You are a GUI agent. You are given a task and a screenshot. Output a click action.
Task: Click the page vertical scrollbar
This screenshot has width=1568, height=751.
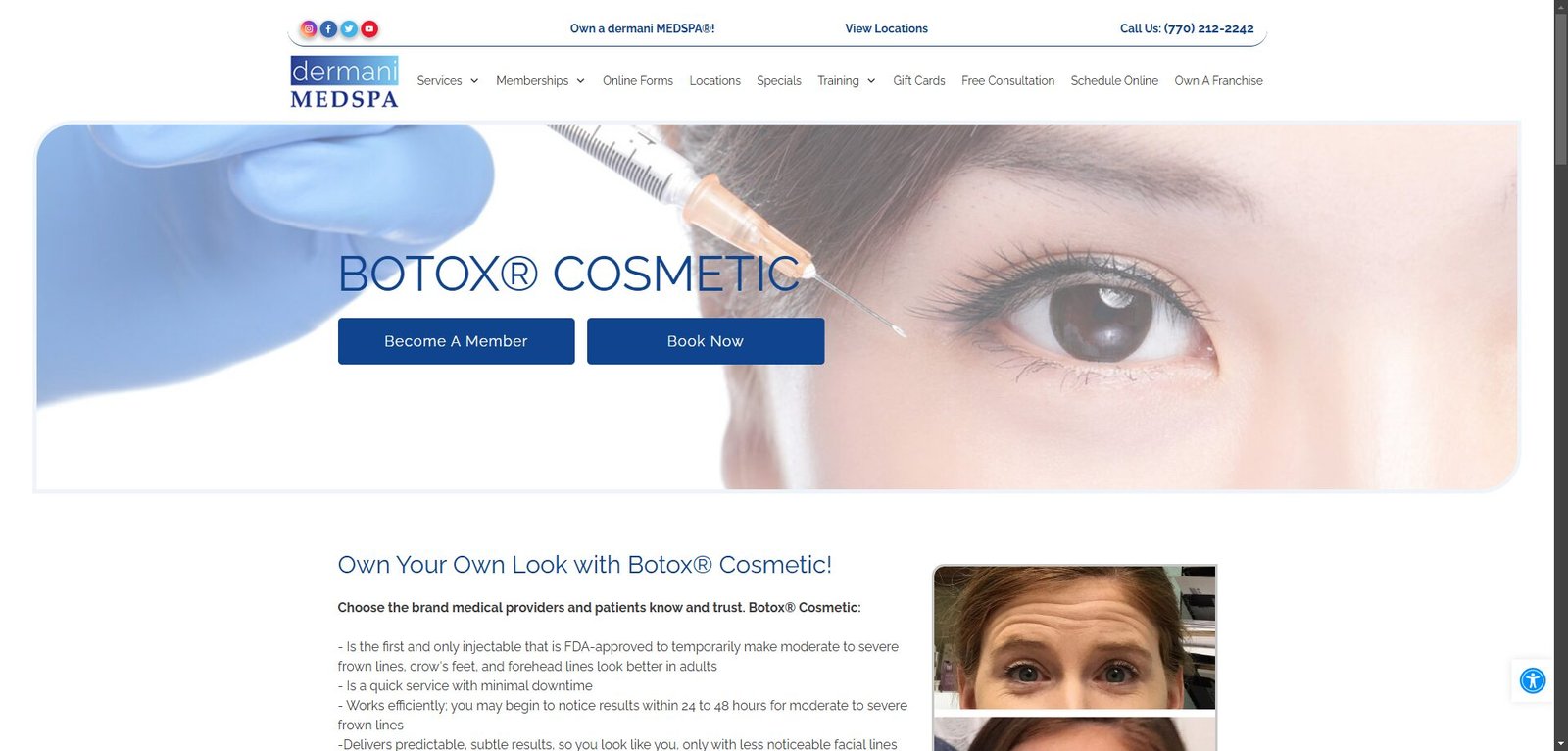point(1560,375)
